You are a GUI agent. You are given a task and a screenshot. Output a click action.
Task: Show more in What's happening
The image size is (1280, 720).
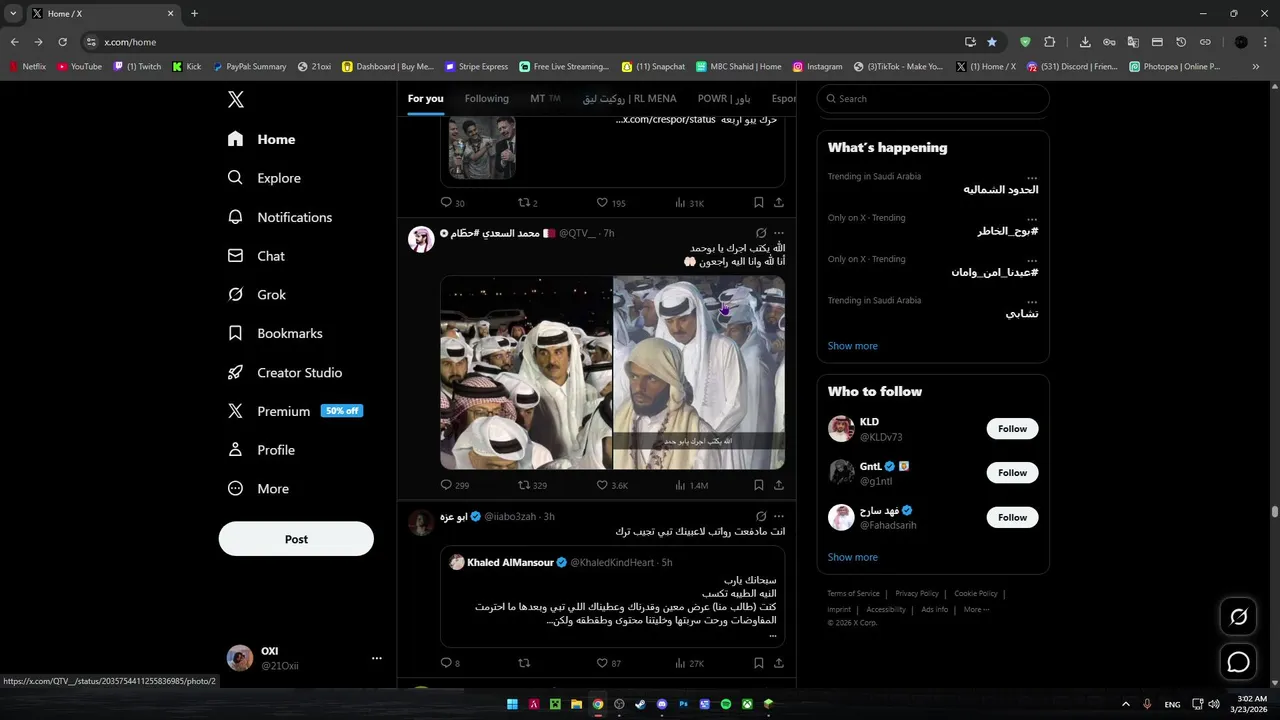click(x=853, y=346)
